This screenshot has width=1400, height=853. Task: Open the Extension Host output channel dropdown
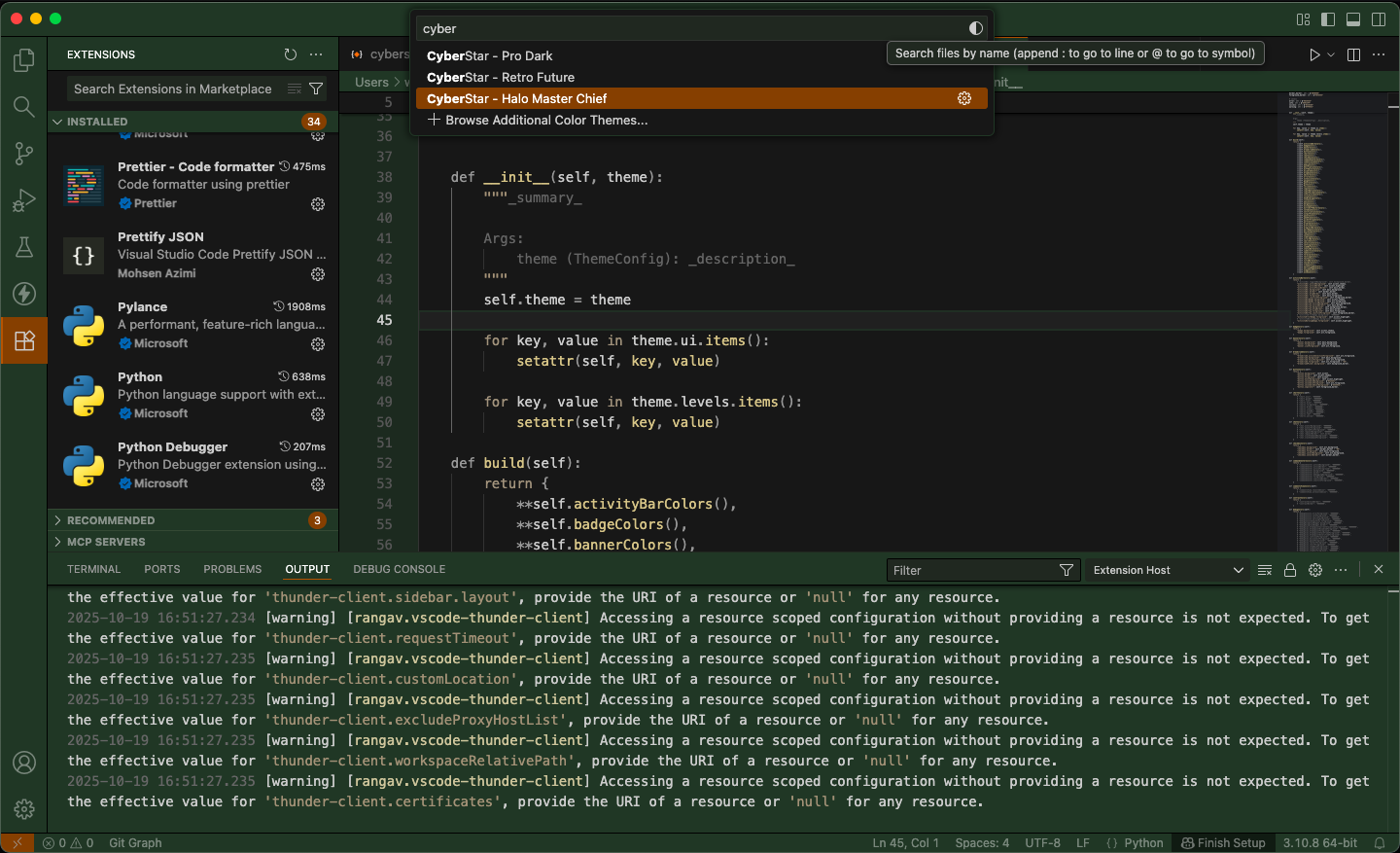(x=1168, y=570)
